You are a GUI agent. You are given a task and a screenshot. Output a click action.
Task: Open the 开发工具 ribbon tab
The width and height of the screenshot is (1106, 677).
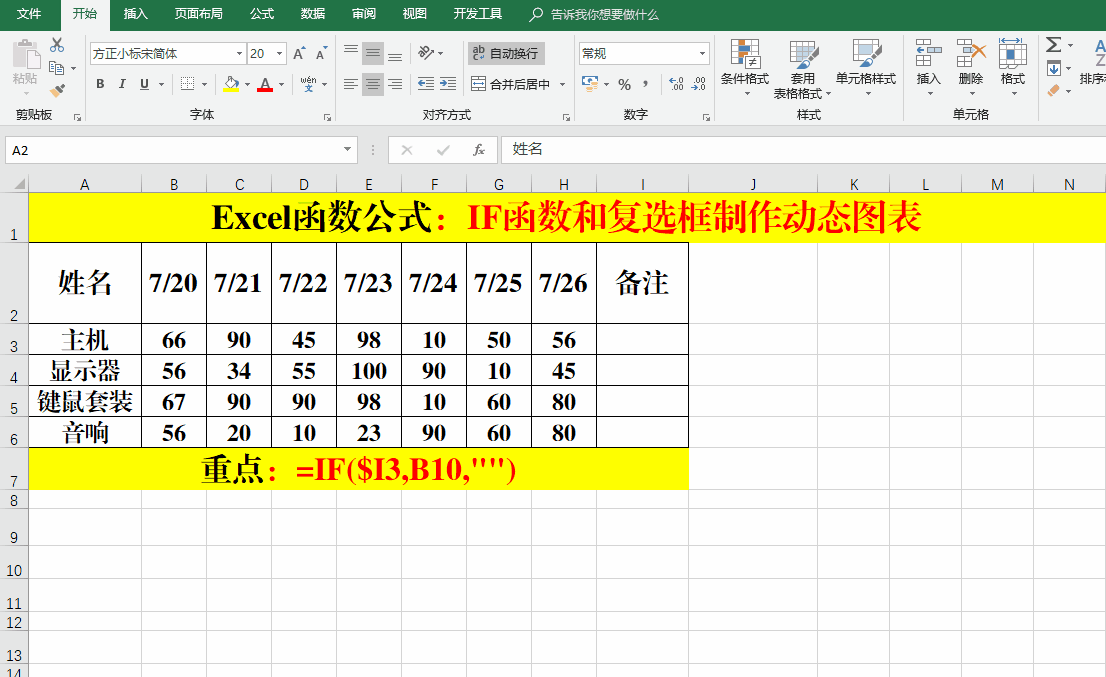(477, 14)
